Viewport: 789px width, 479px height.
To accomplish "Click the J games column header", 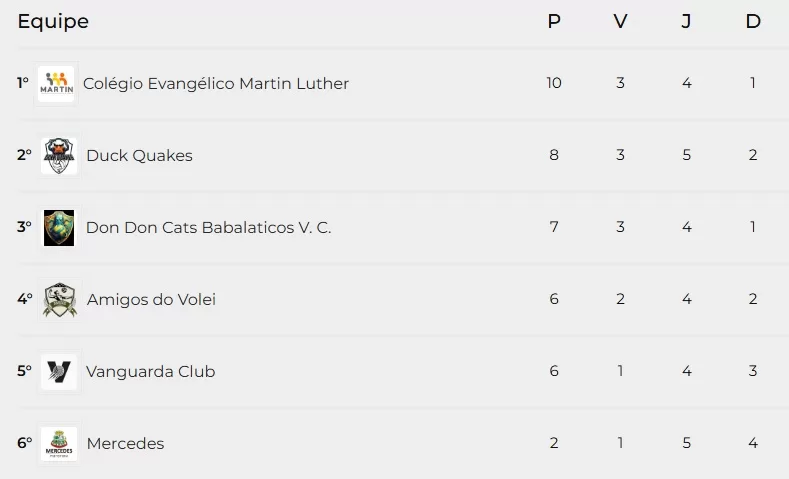I will [686, 21].
